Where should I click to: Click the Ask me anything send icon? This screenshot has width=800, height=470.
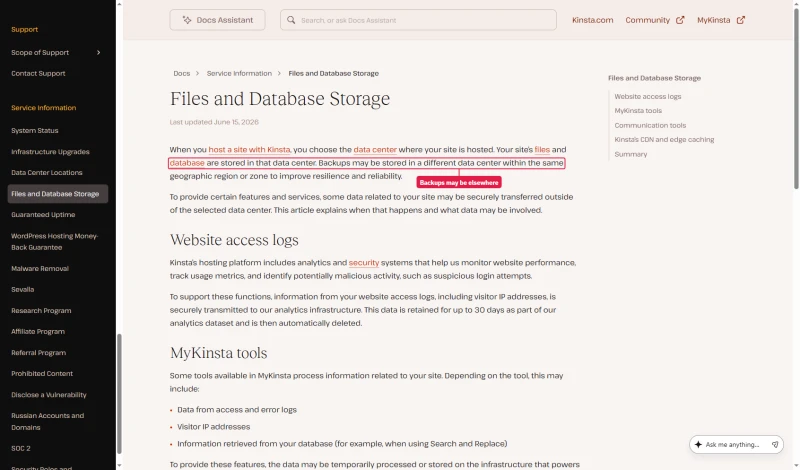[x=775, y=444]
